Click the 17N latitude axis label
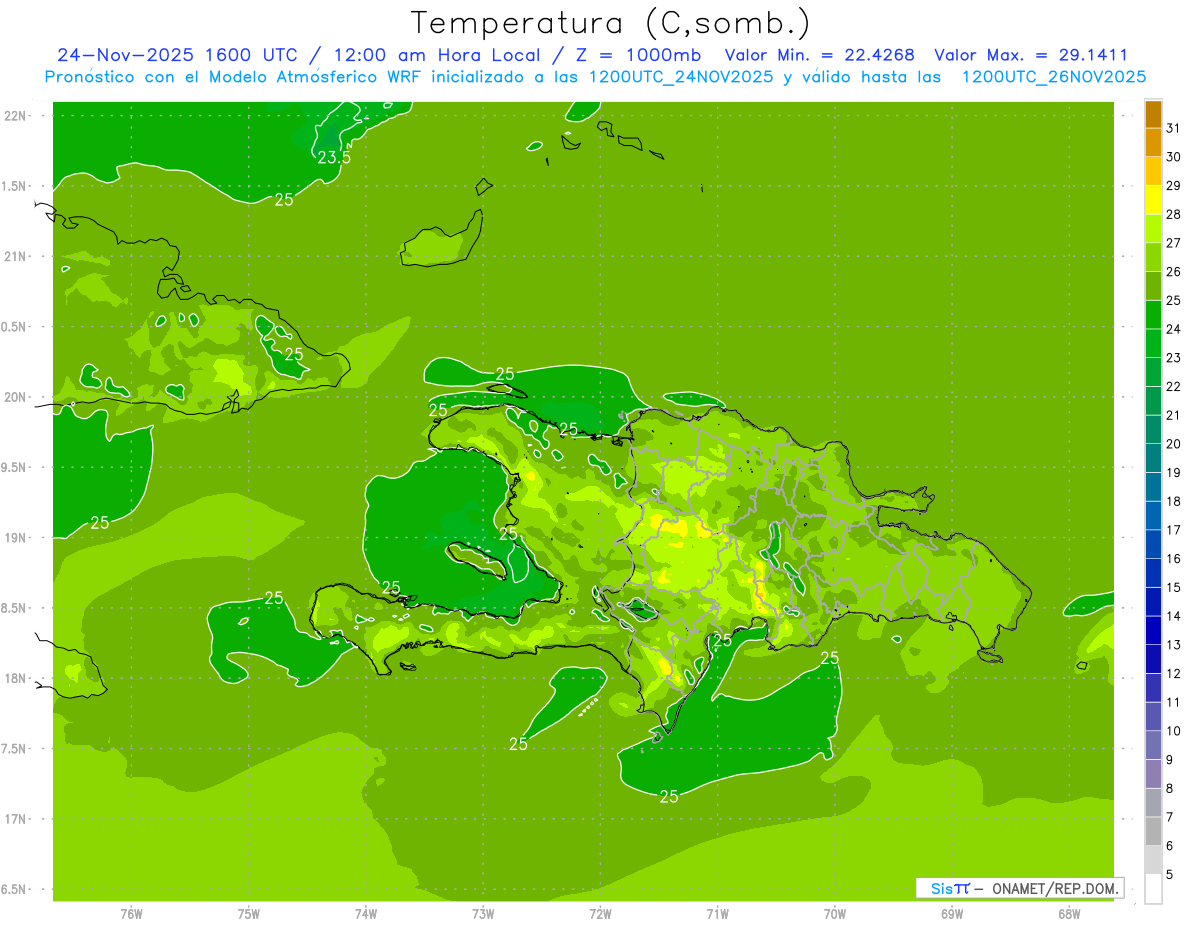 [17, 819]
